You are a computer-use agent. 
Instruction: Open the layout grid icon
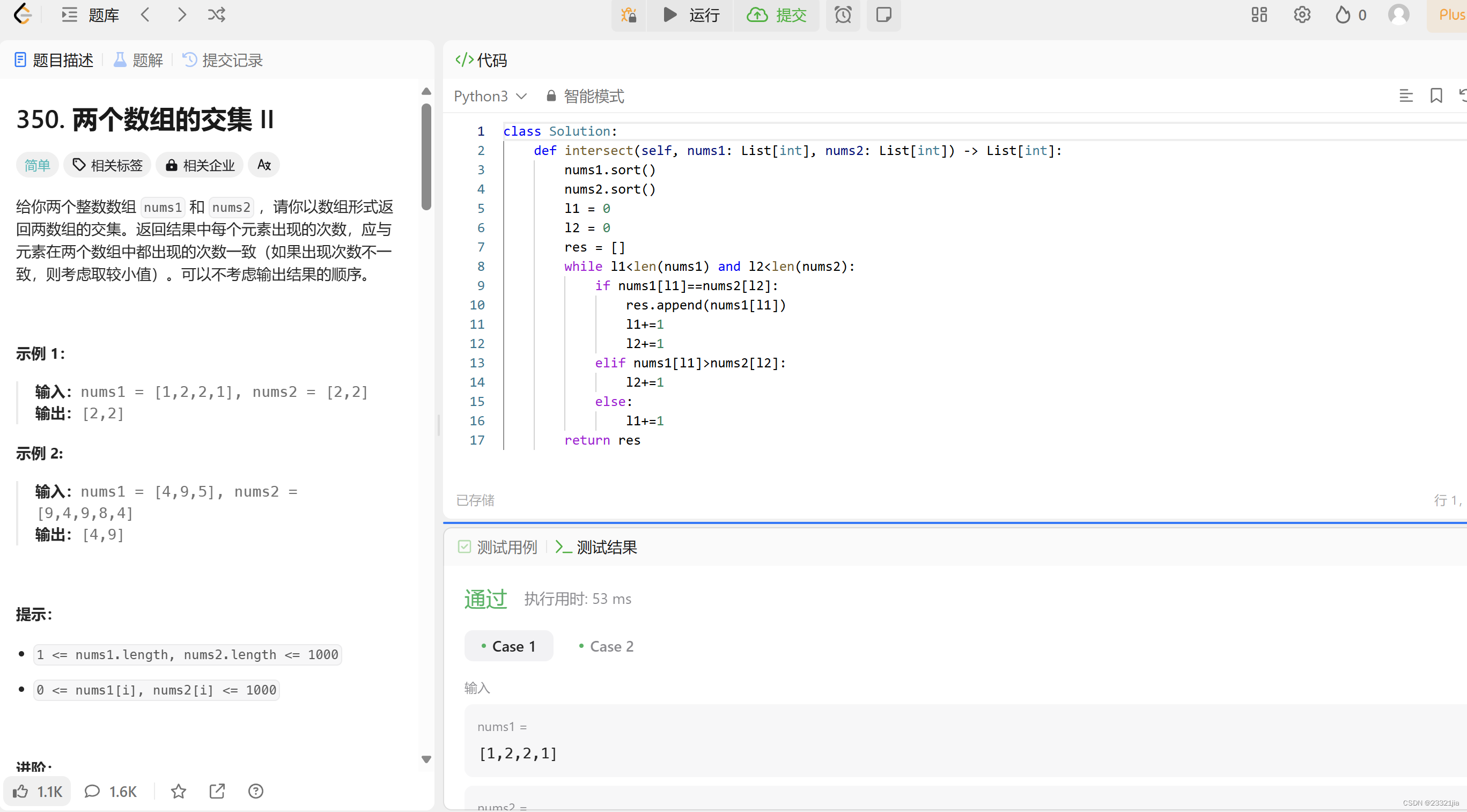coord(1258,15)
